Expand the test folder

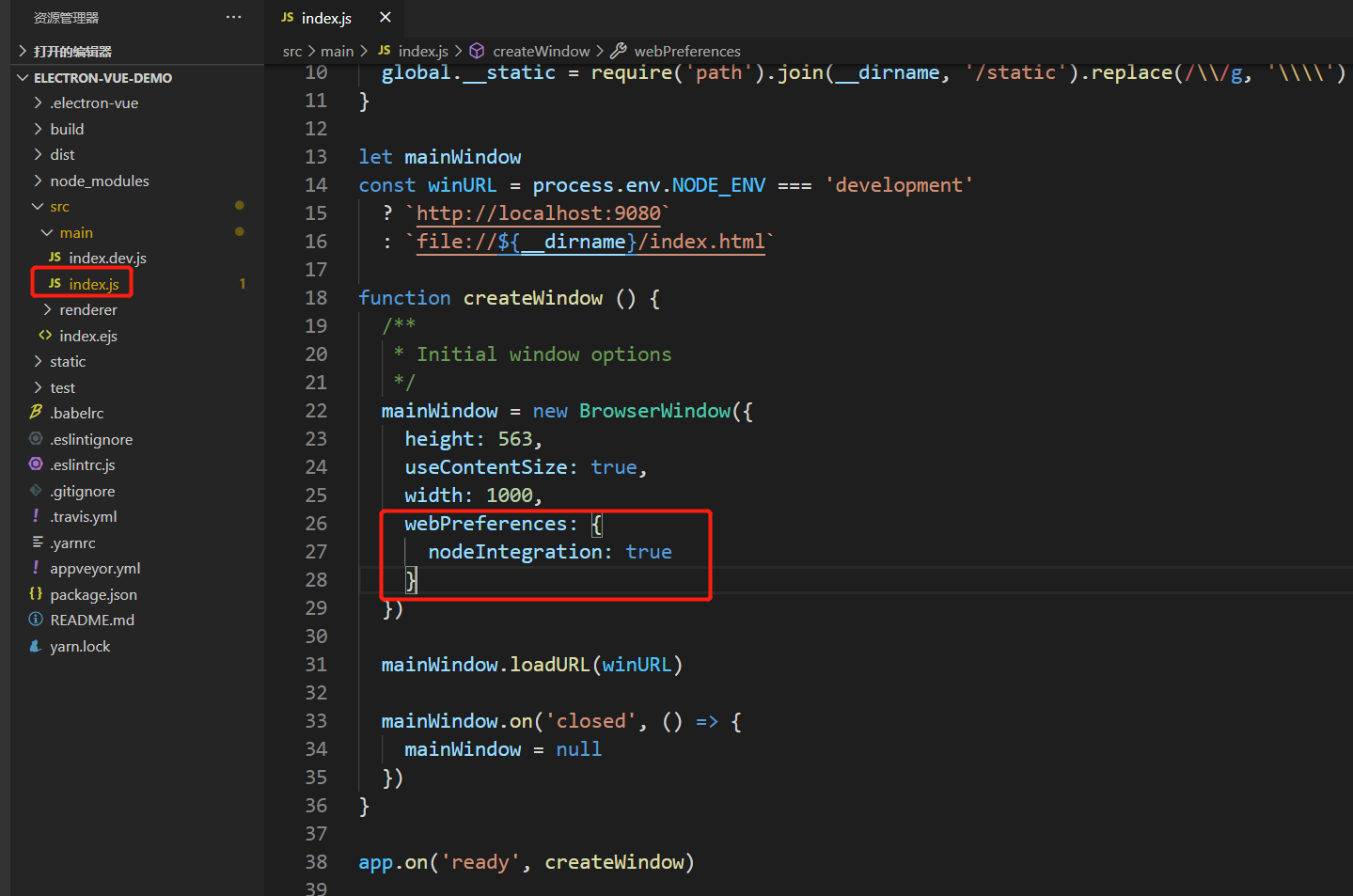(62, 387)
